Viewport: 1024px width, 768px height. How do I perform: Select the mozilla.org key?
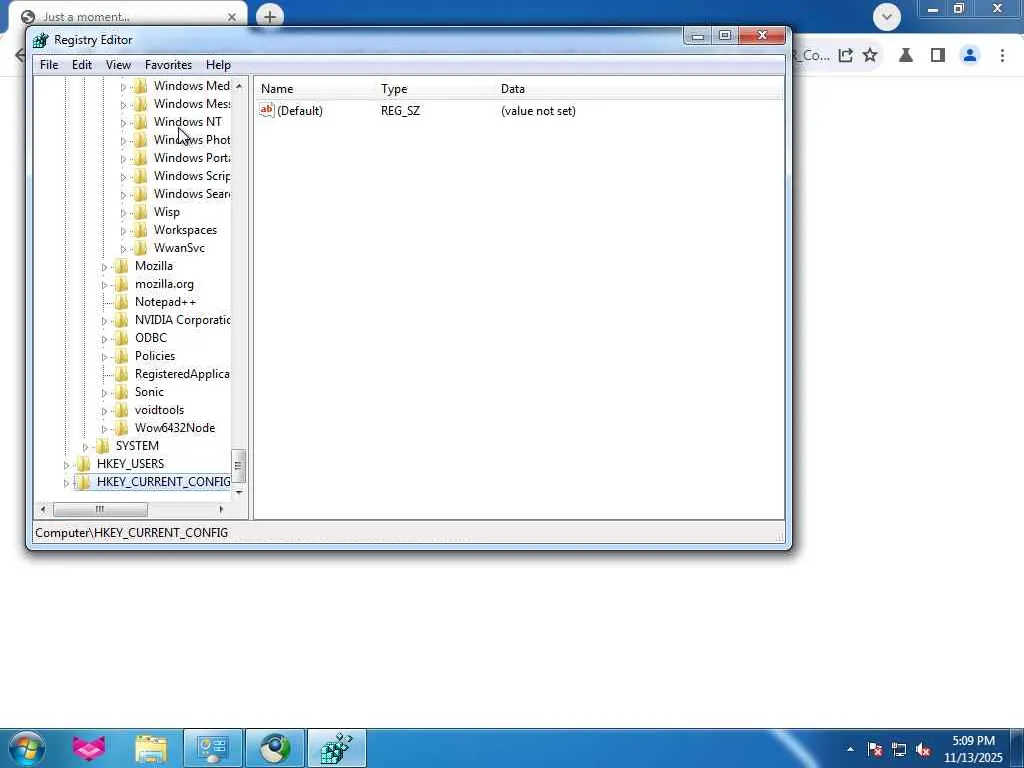pyautogui.click(x=164, y=284)
